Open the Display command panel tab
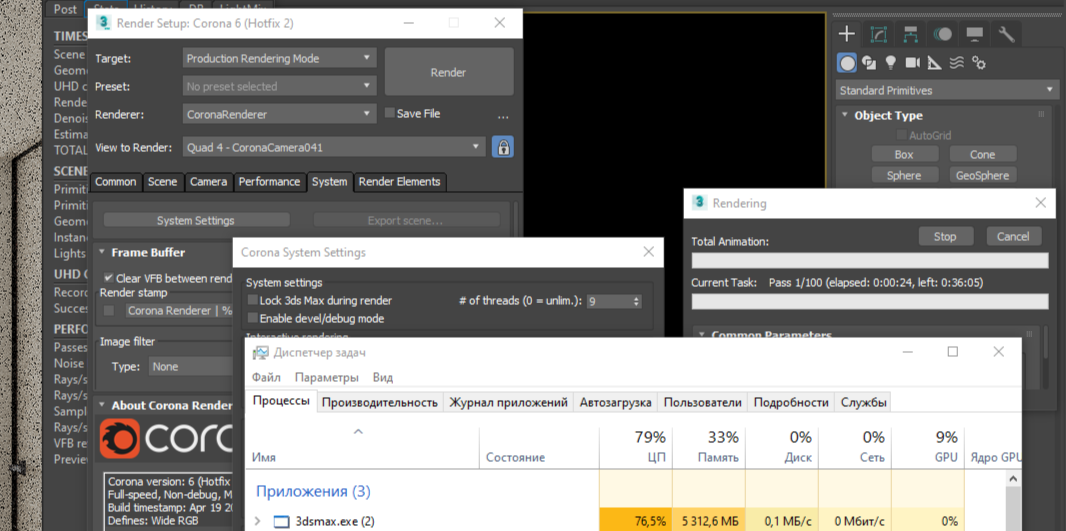 [975, 34]
